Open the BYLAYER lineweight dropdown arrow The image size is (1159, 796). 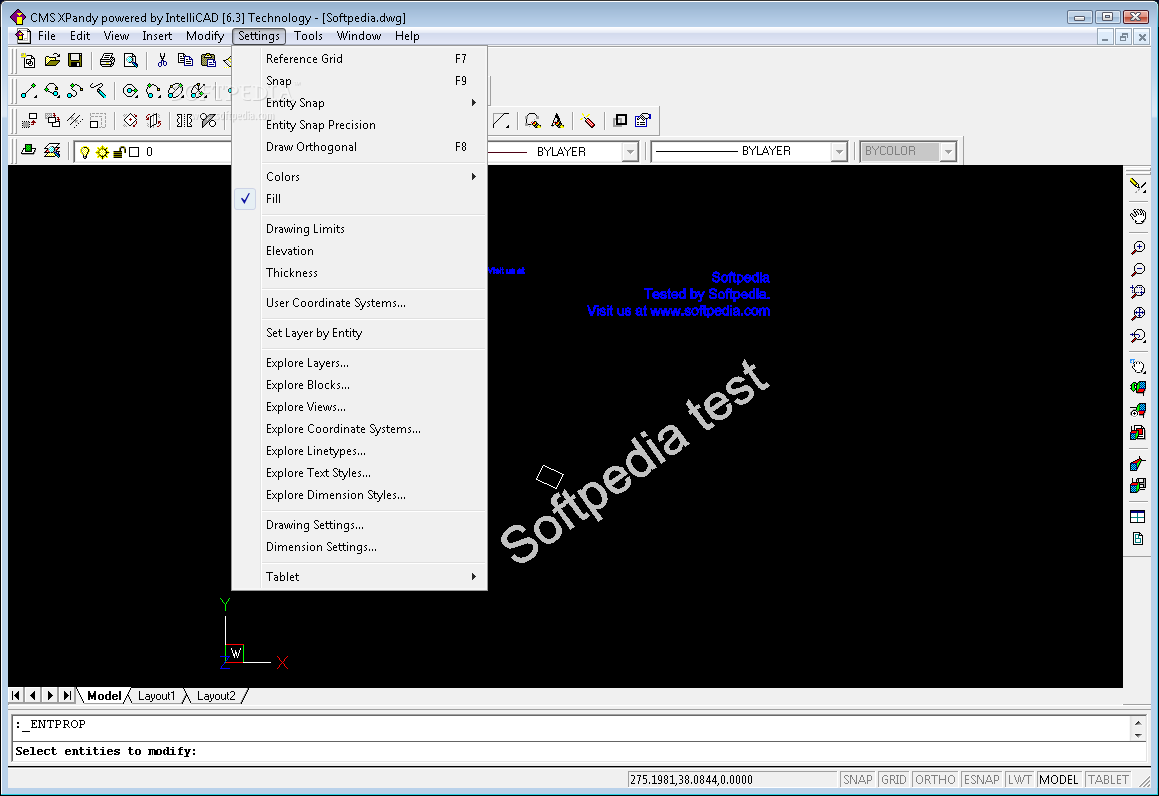pyautogui.click(x=838, y=152)
